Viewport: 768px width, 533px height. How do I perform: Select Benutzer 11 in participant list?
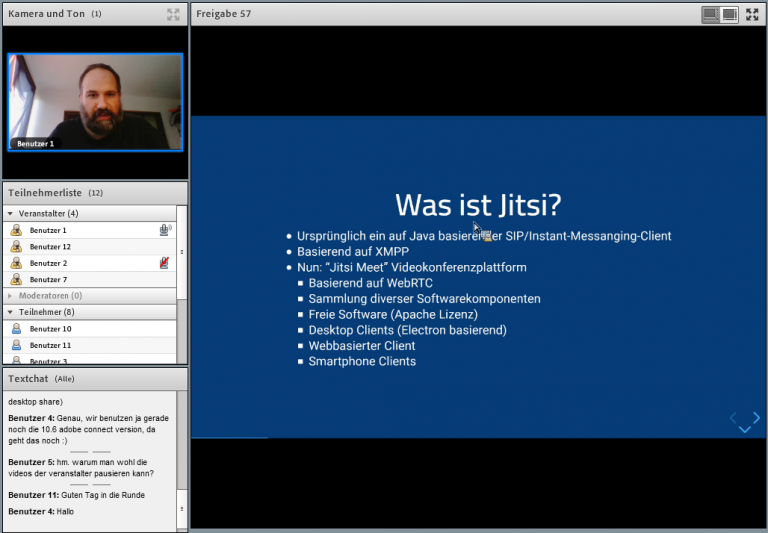pyautogui.click(x=90, y=345)
